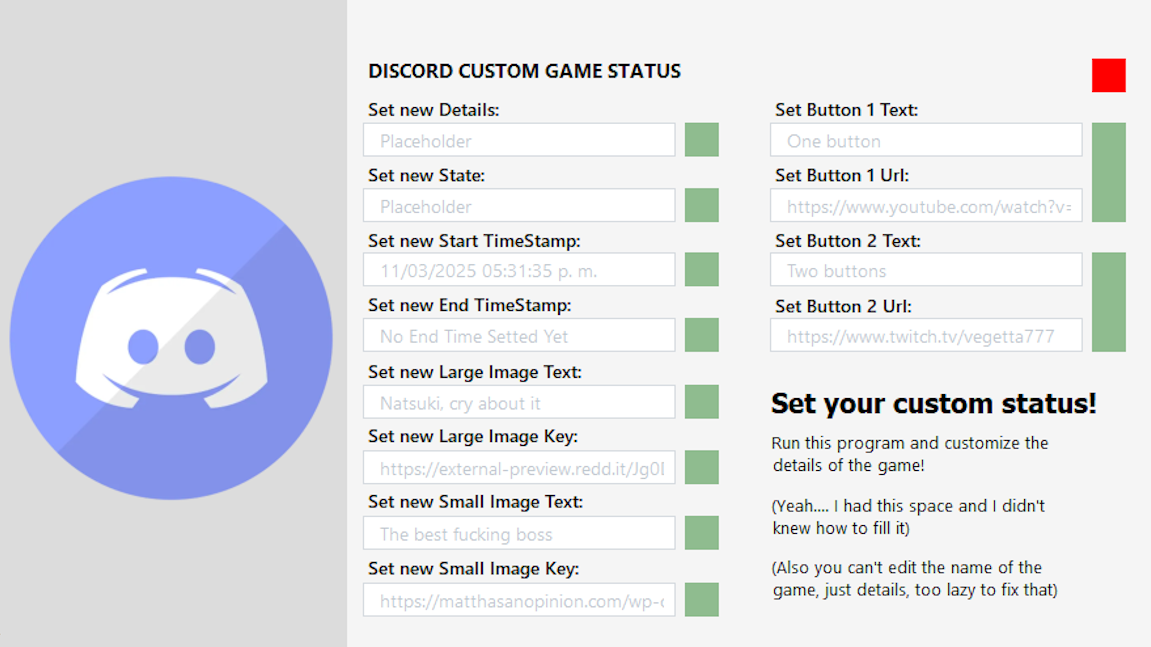Click green button beside Large Image Key field
This screenshot has height=647, width=1151.
pyautogui.click(x=702, y=467)
